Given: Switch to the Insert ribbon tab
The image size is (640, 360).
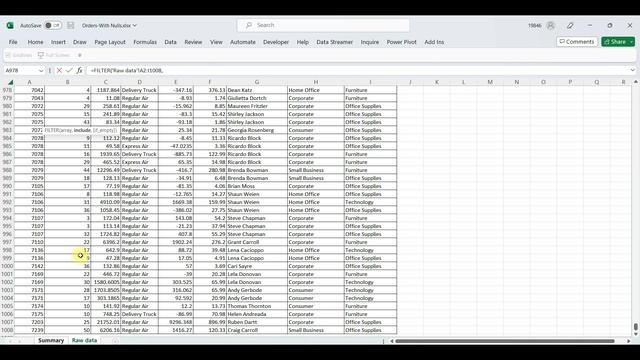Looking at the screenshot, I should [58, 42].
